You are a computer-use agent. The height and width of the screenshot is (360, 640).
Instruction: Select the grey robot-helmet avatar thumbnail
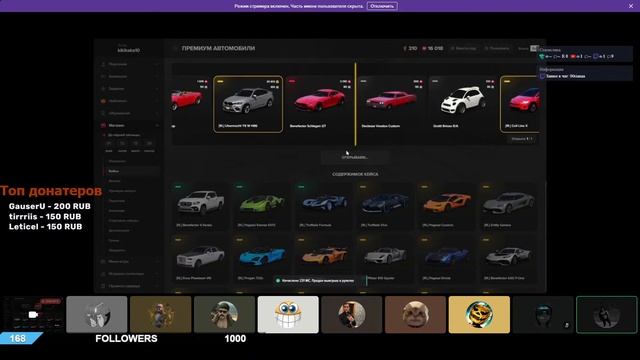tap(97, 314)
